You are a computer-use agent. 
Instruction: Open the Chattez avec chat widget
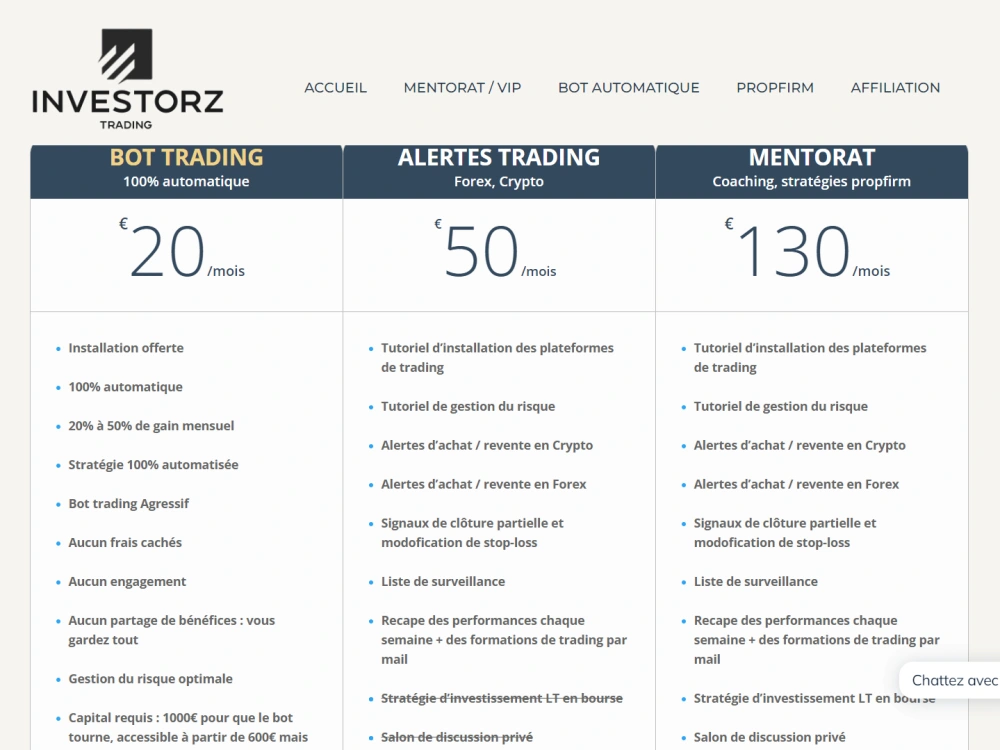[950, 680]
